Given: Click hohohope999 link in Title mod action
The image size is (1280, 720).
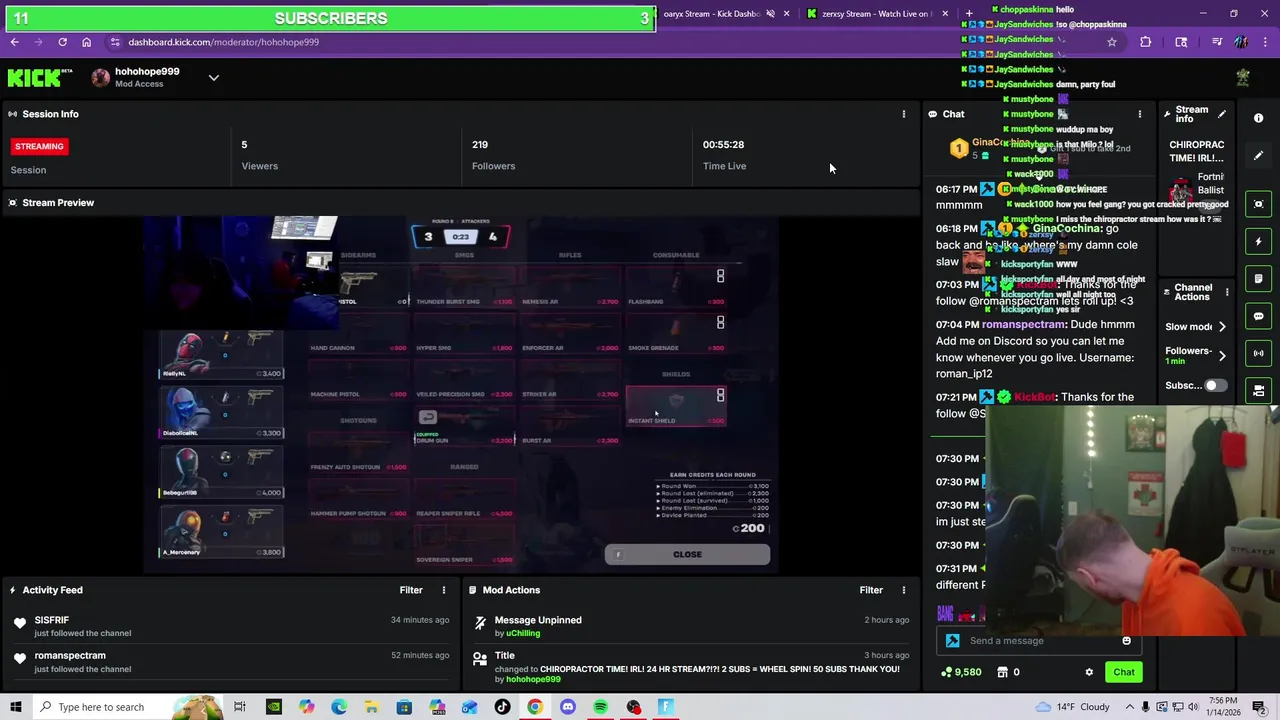Looking at the screenshot, I should (533, 679).
